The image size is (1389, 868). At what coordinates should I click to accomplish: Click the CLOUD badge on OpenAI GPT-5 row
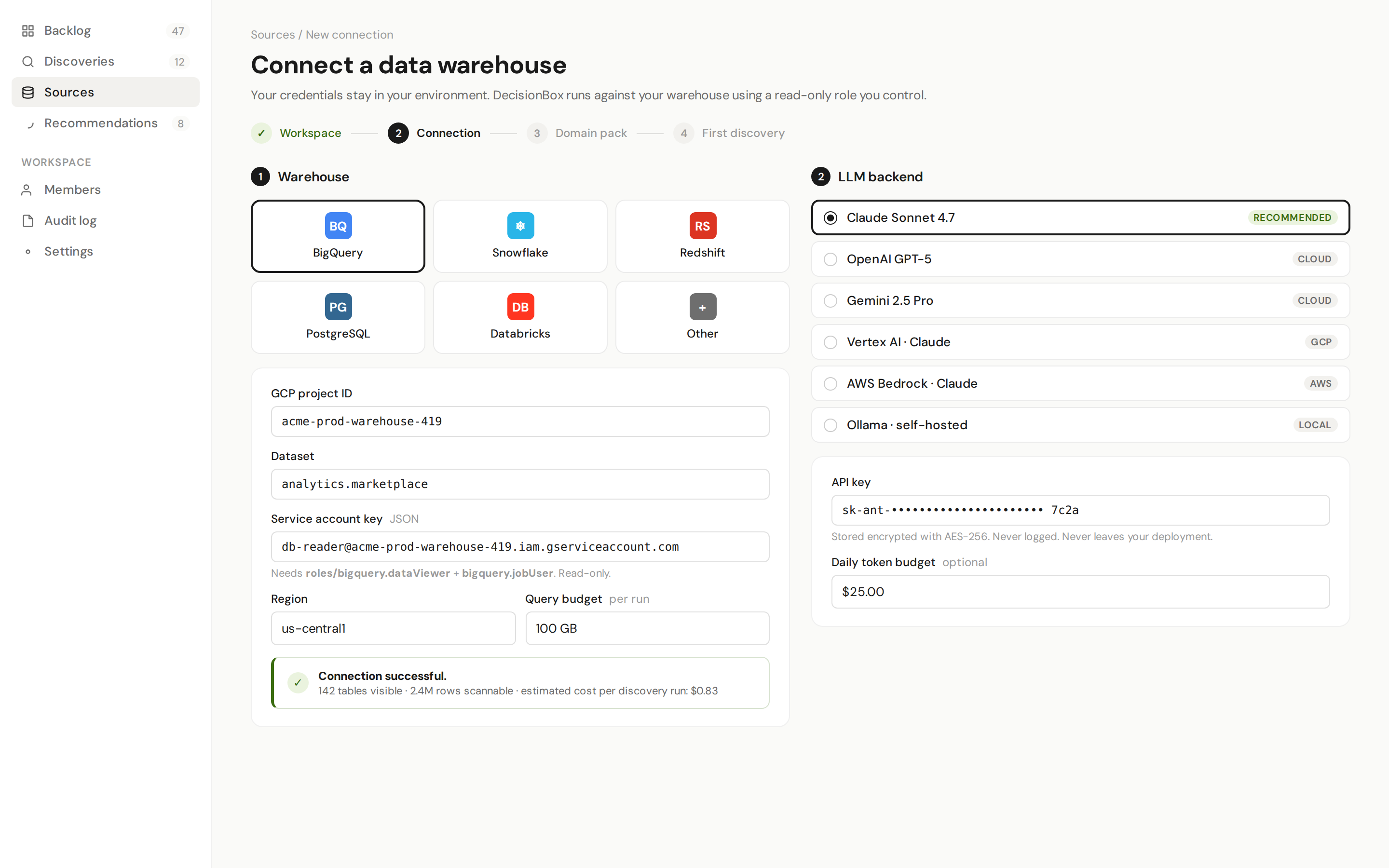1314,259
